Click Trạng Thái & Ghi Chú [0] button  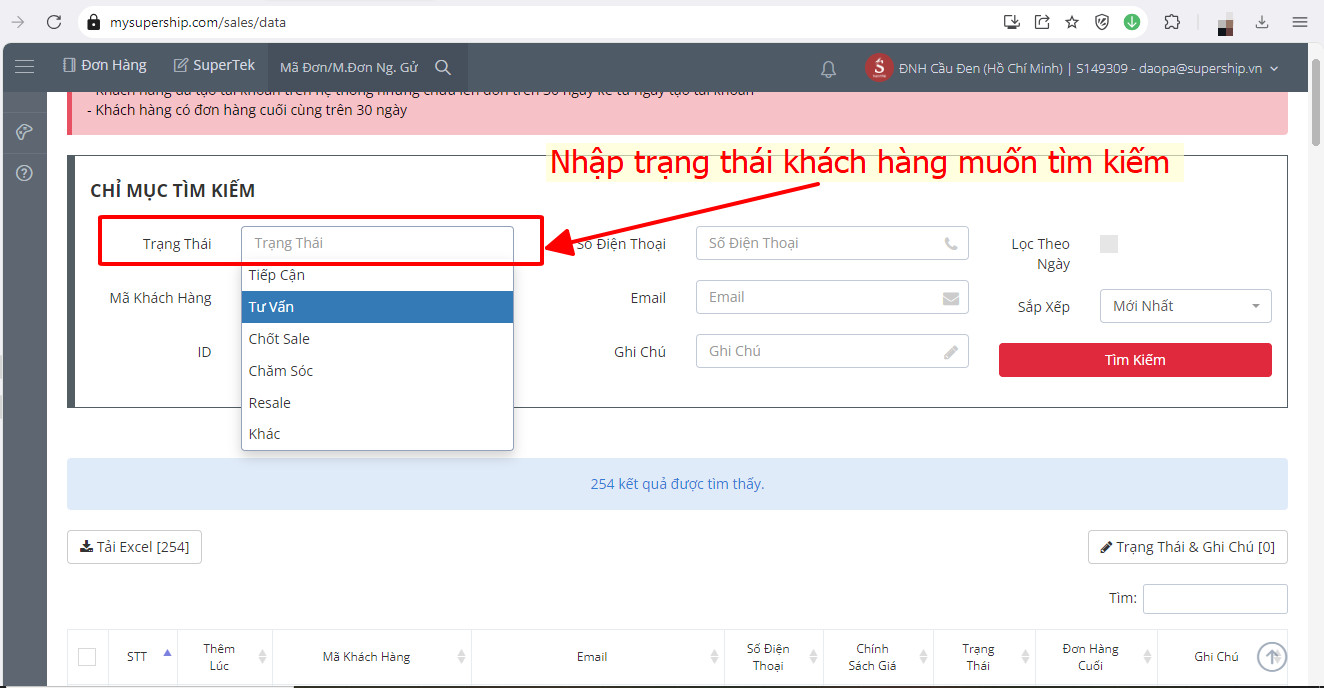pos(1187,547)
